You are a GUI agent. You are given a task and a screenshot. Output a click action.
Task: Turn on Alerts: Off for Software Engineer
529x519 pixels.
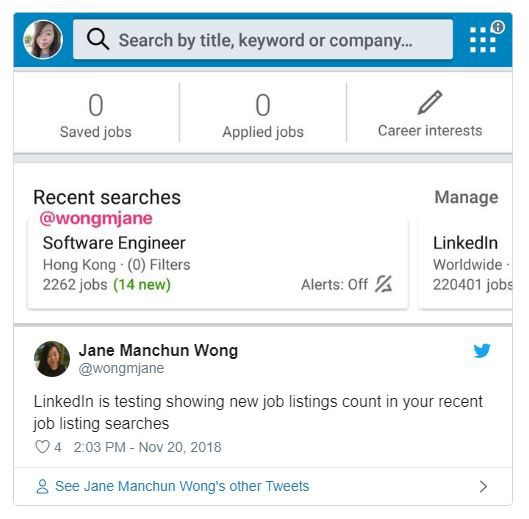346,284
